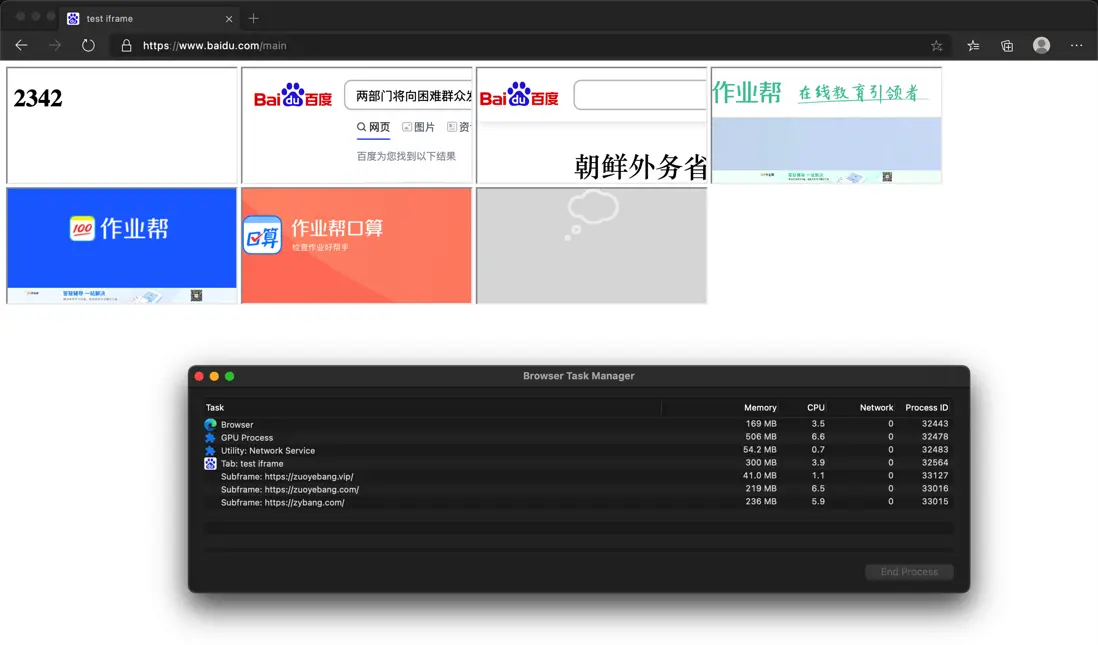Select Subframe: https://zuoyebang.com/ row
The height and width of the screenshot is (645, 1098).
click(x=578, y=489)
